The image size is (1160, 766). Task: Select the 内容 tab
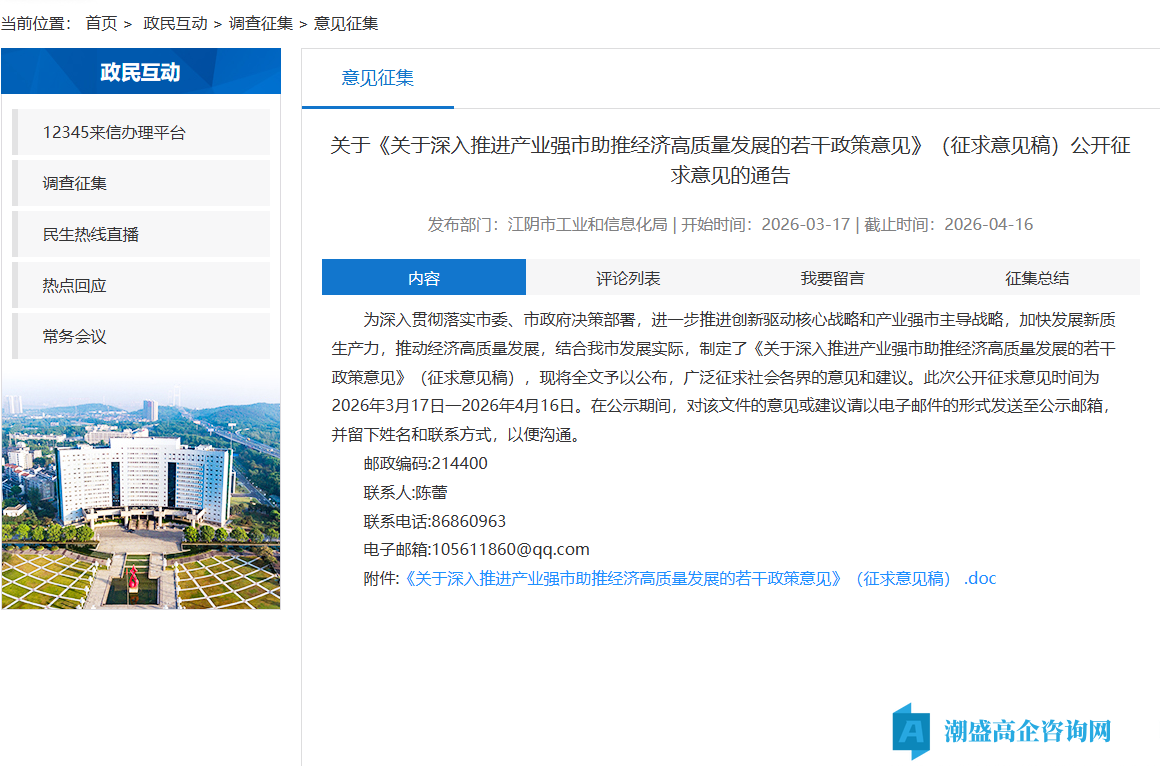pos(423,276)
